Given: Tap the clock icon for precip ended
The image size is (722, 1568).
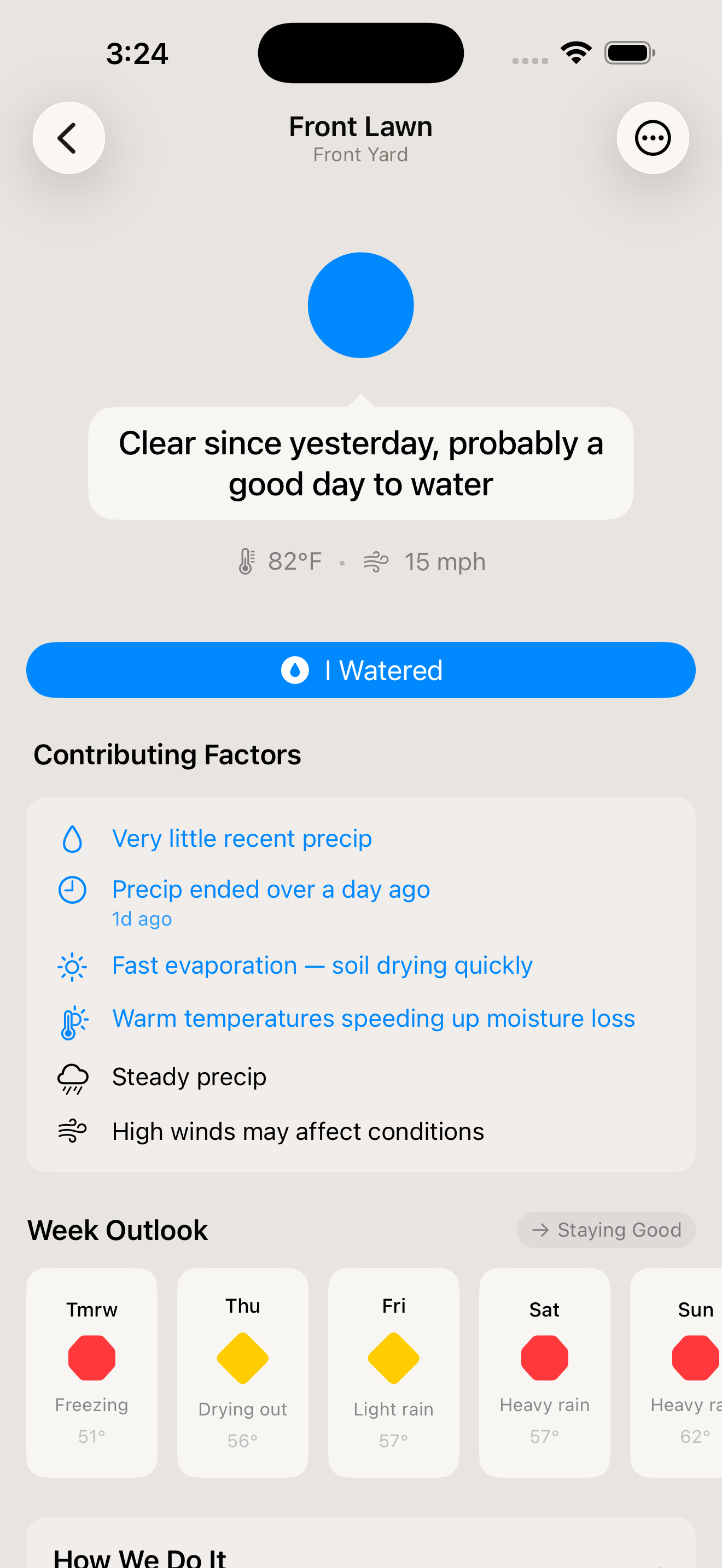Looking at the screenshot, I should 72,890.
